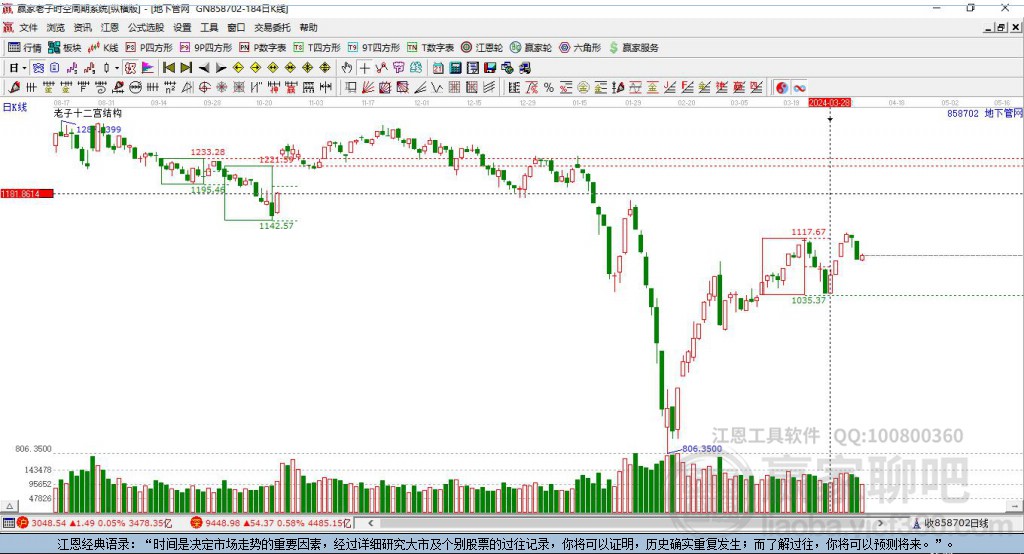This screenshot has width=1024, height=554.
Task: Jump to first bar with skip-to-start icon
Action: point(168,68)
